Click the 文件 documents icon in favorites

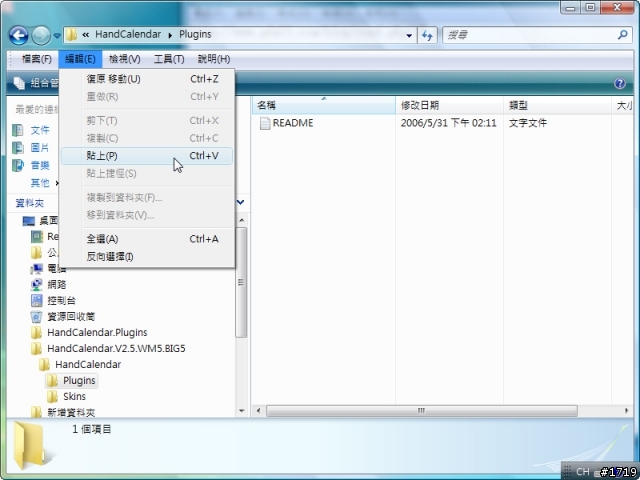[18, 130]
